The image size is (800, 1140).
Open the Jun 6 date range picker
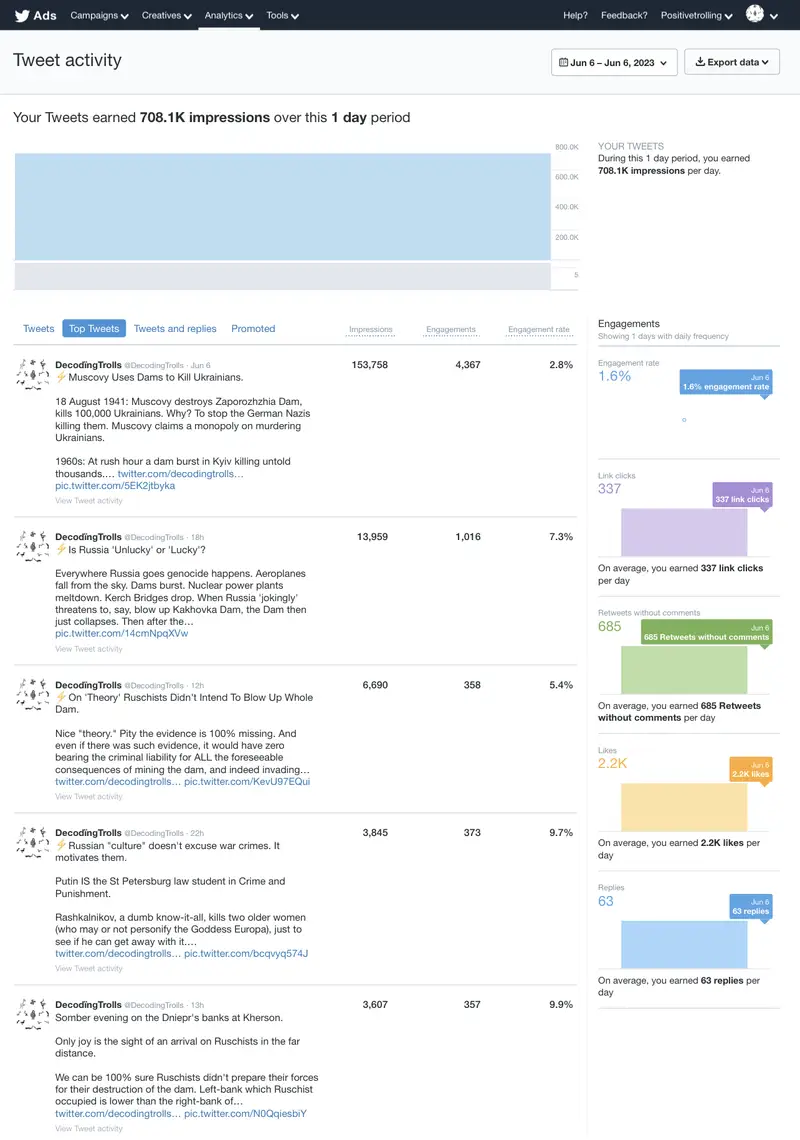(614, 62)
